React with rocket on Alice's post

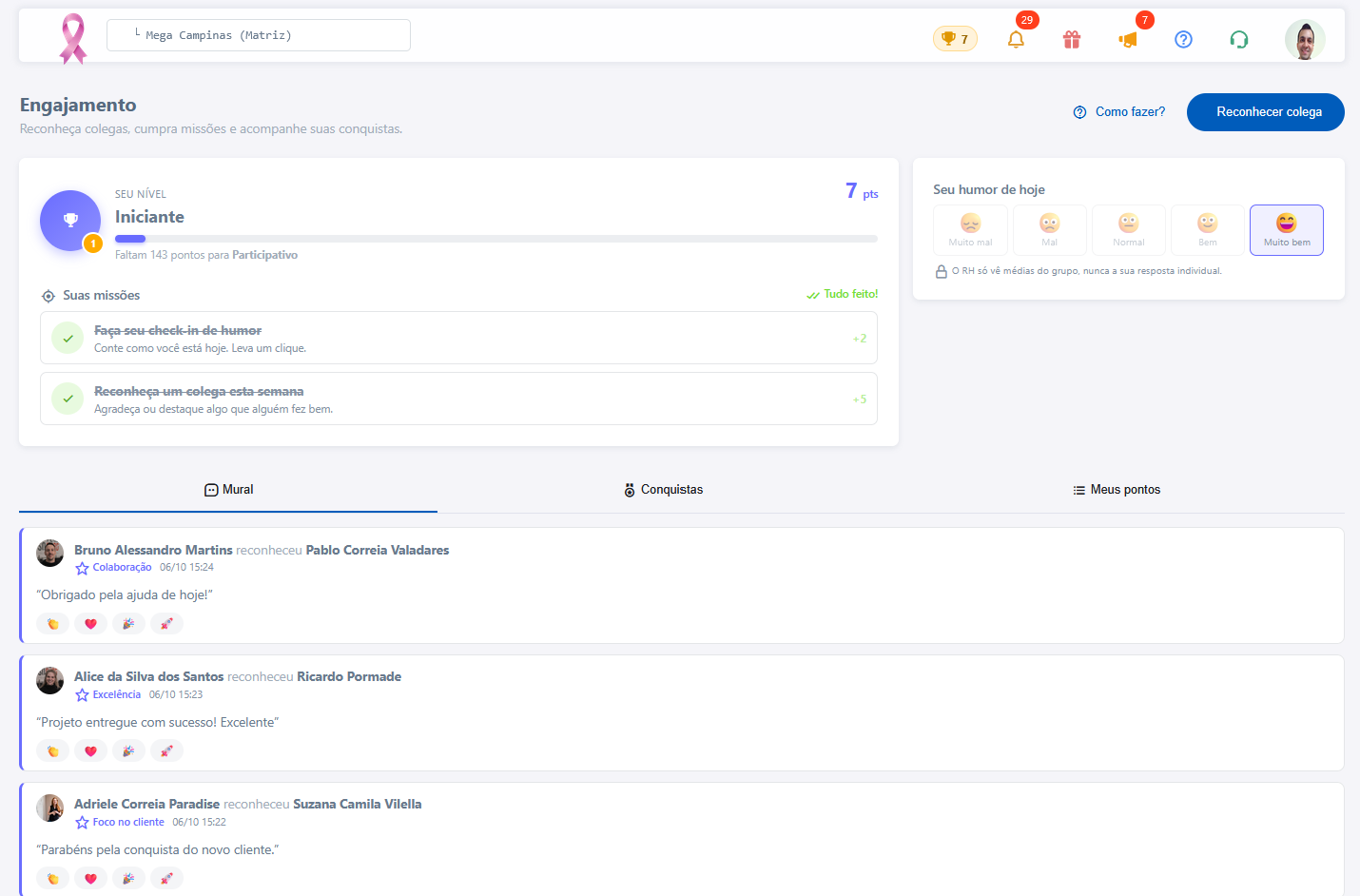(167, 751)
